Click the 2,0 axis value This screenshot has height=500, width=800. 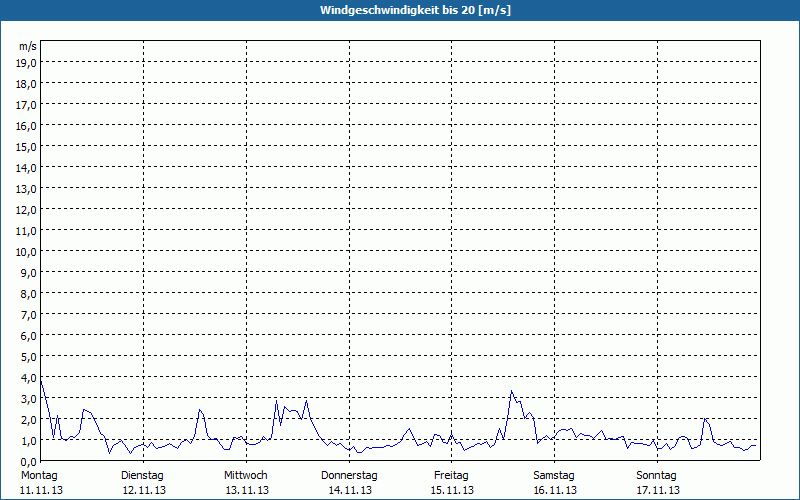pyautogui.click(x=28, y=420)
